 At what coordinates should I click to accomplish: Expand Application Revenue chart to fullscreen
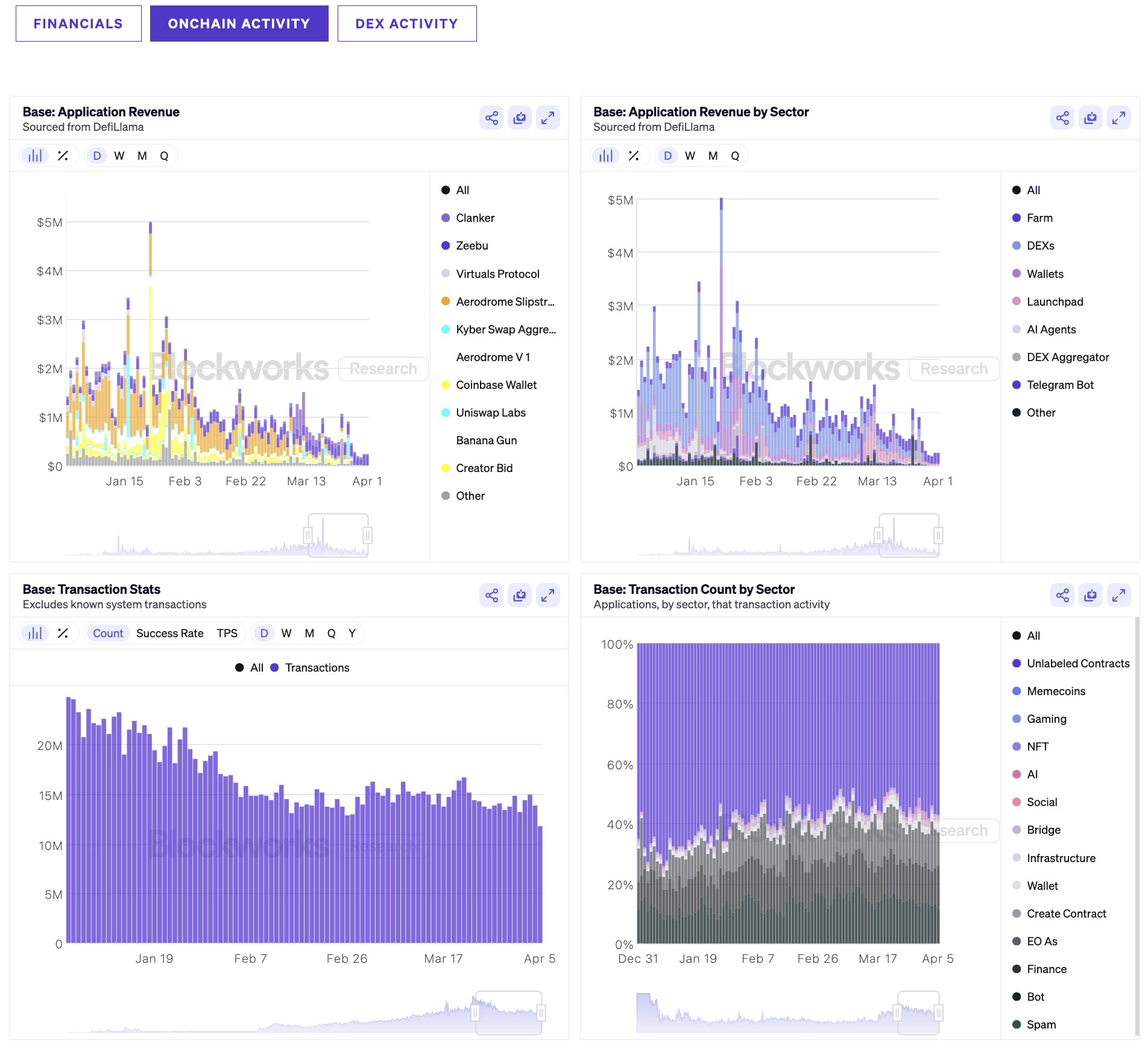click(x=548, y=118)
